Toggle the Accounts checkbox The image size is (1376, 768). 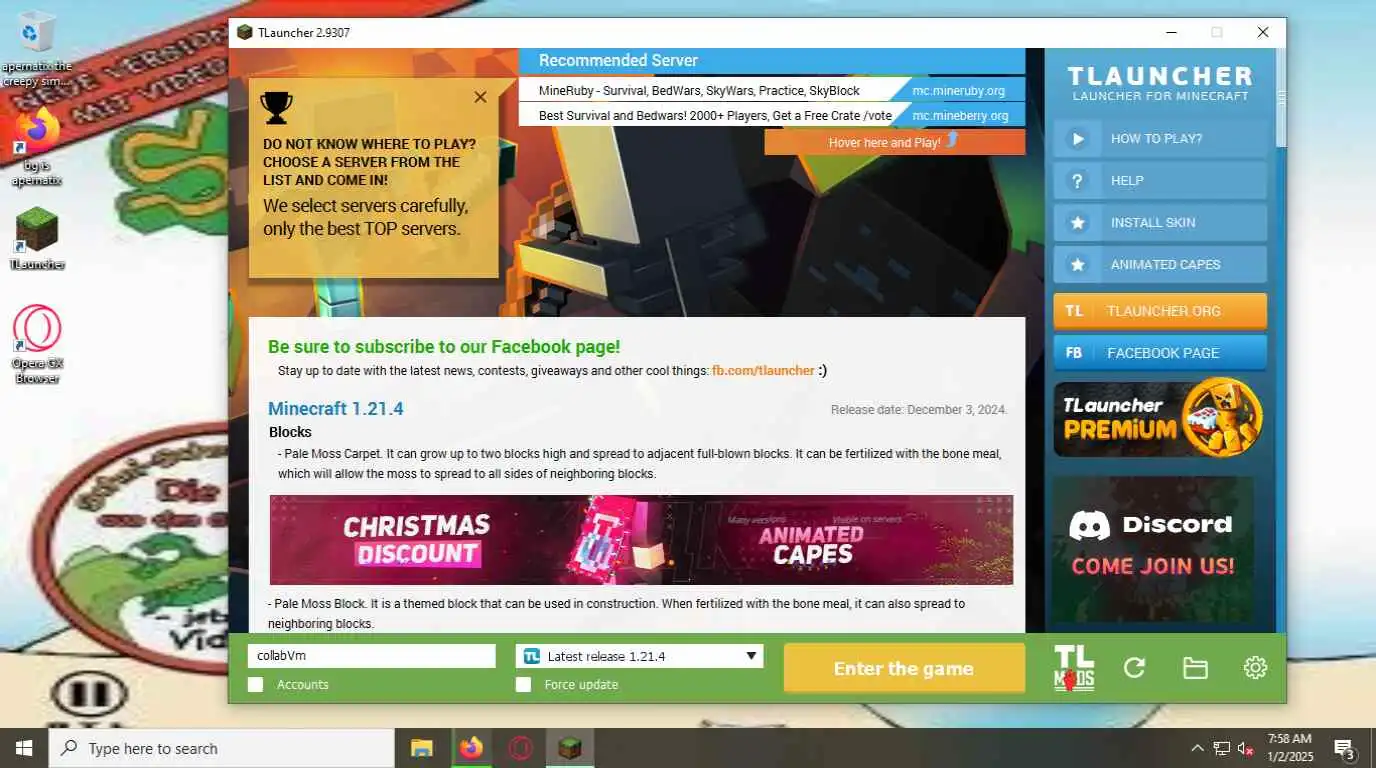[256, 685]
